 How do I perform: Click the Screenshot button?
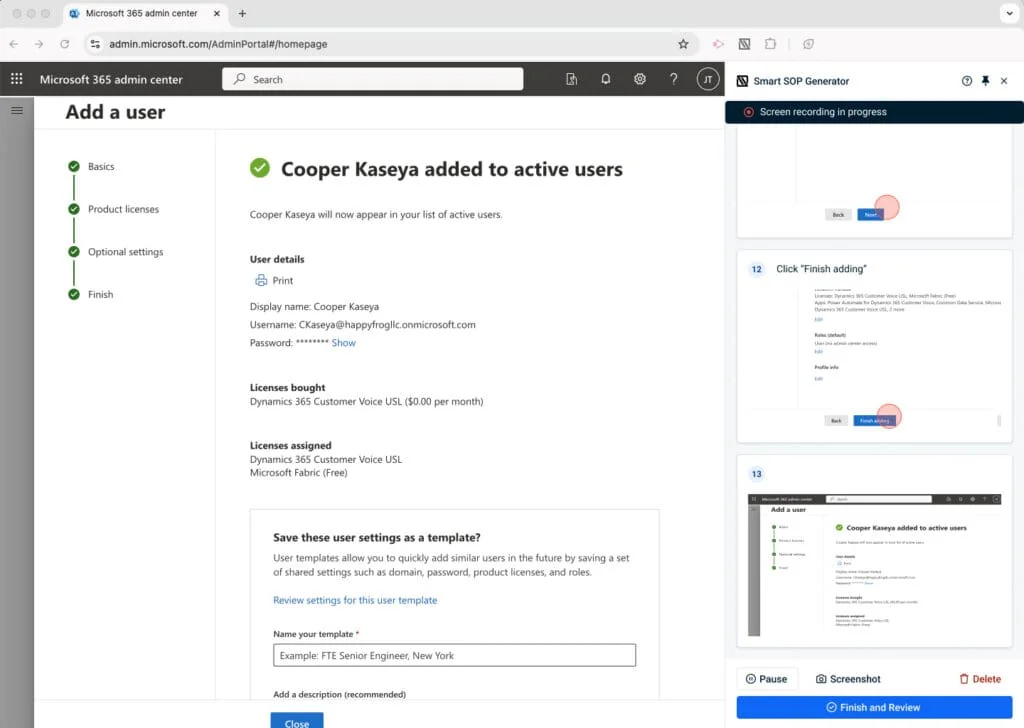click(x=848, y=679)
